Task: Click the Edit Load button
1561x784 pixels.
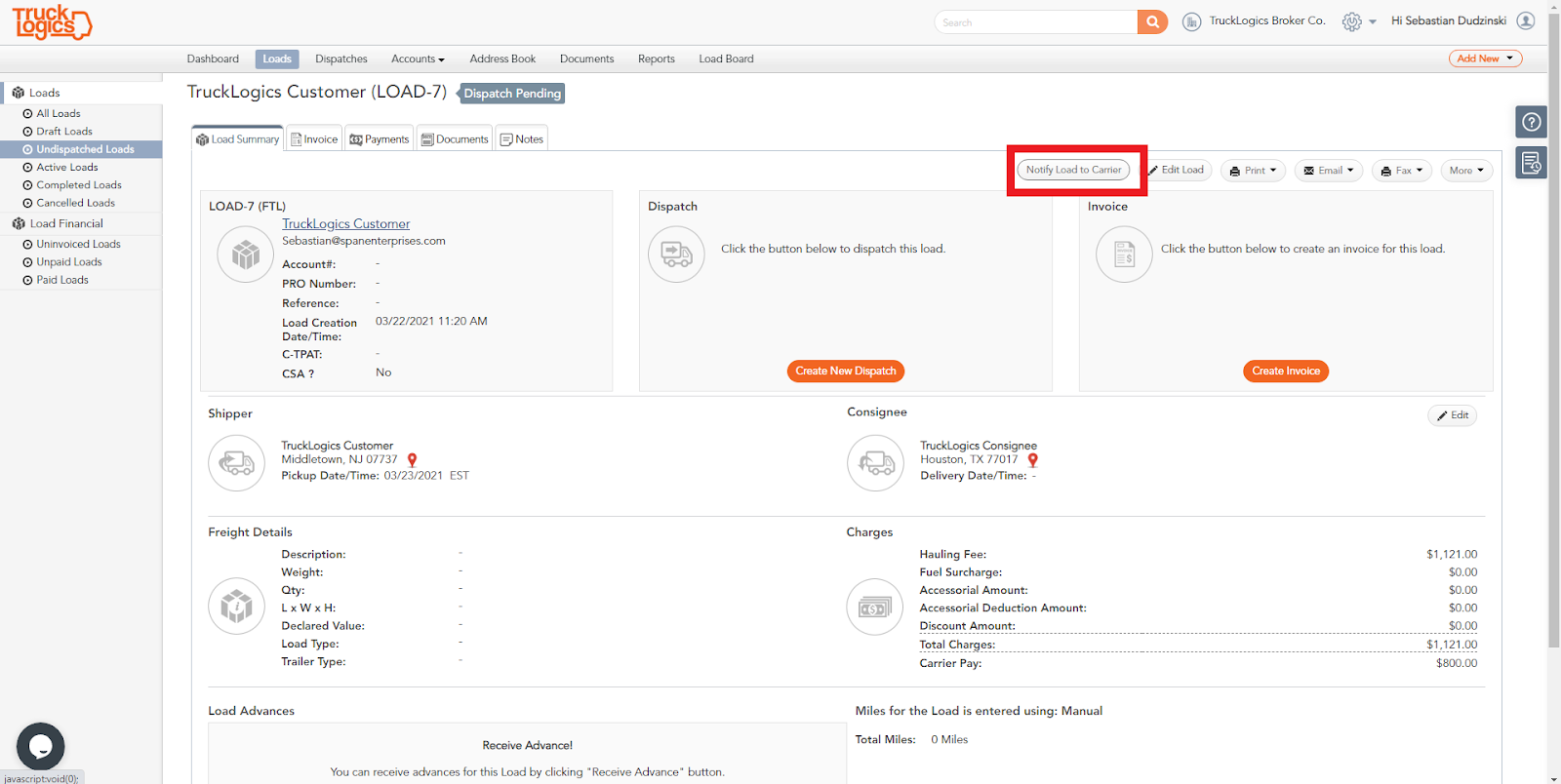Action: (x=1176, y=170)
